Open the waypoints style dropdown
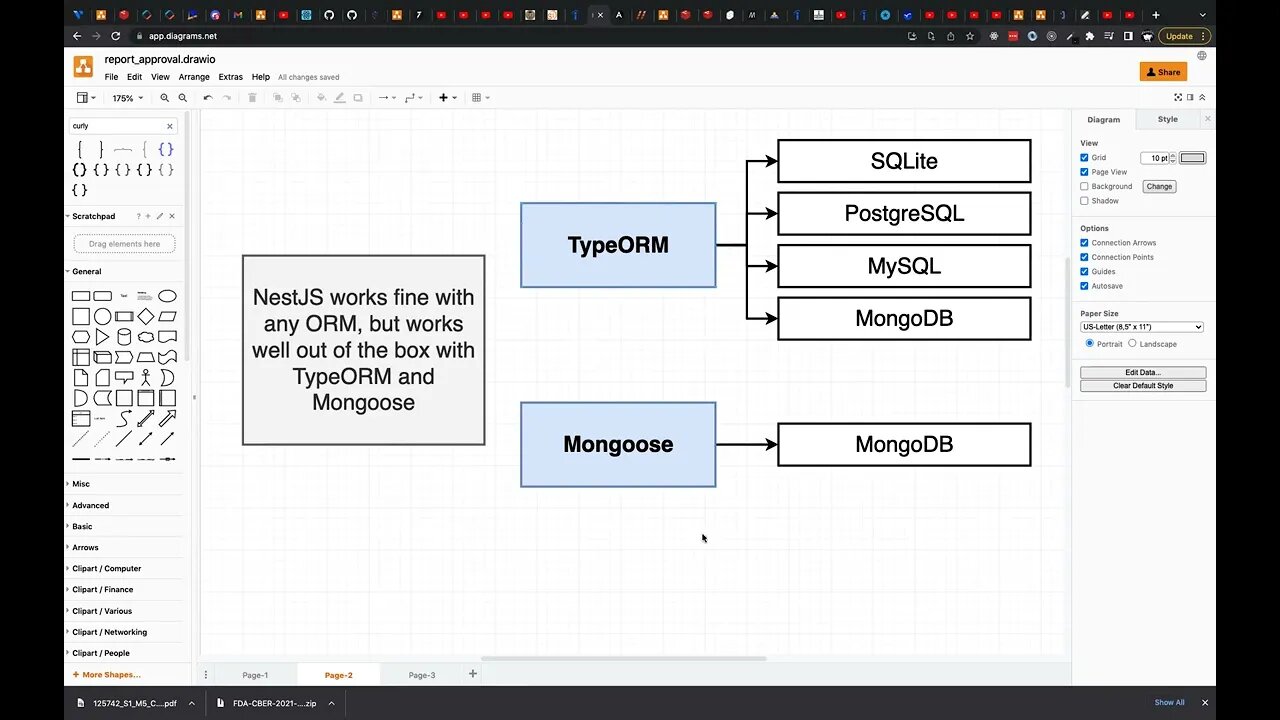Image resolution: width=1280 pixels, height=720 pixels. (x=413, y=98)
